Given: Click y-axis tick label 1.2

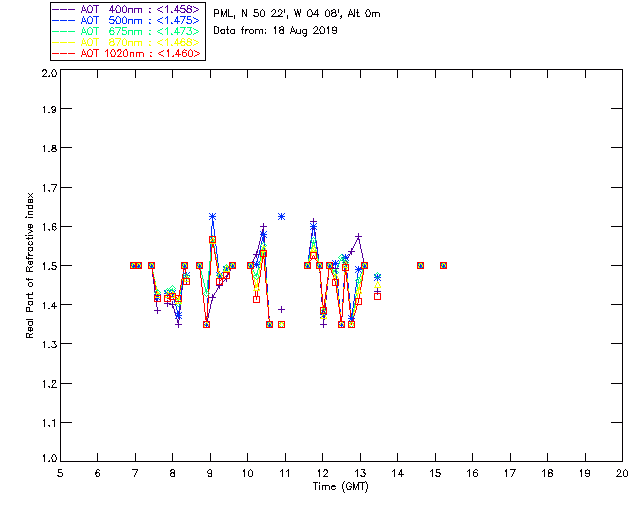Looking at the screenshot, I should [49, 384].
